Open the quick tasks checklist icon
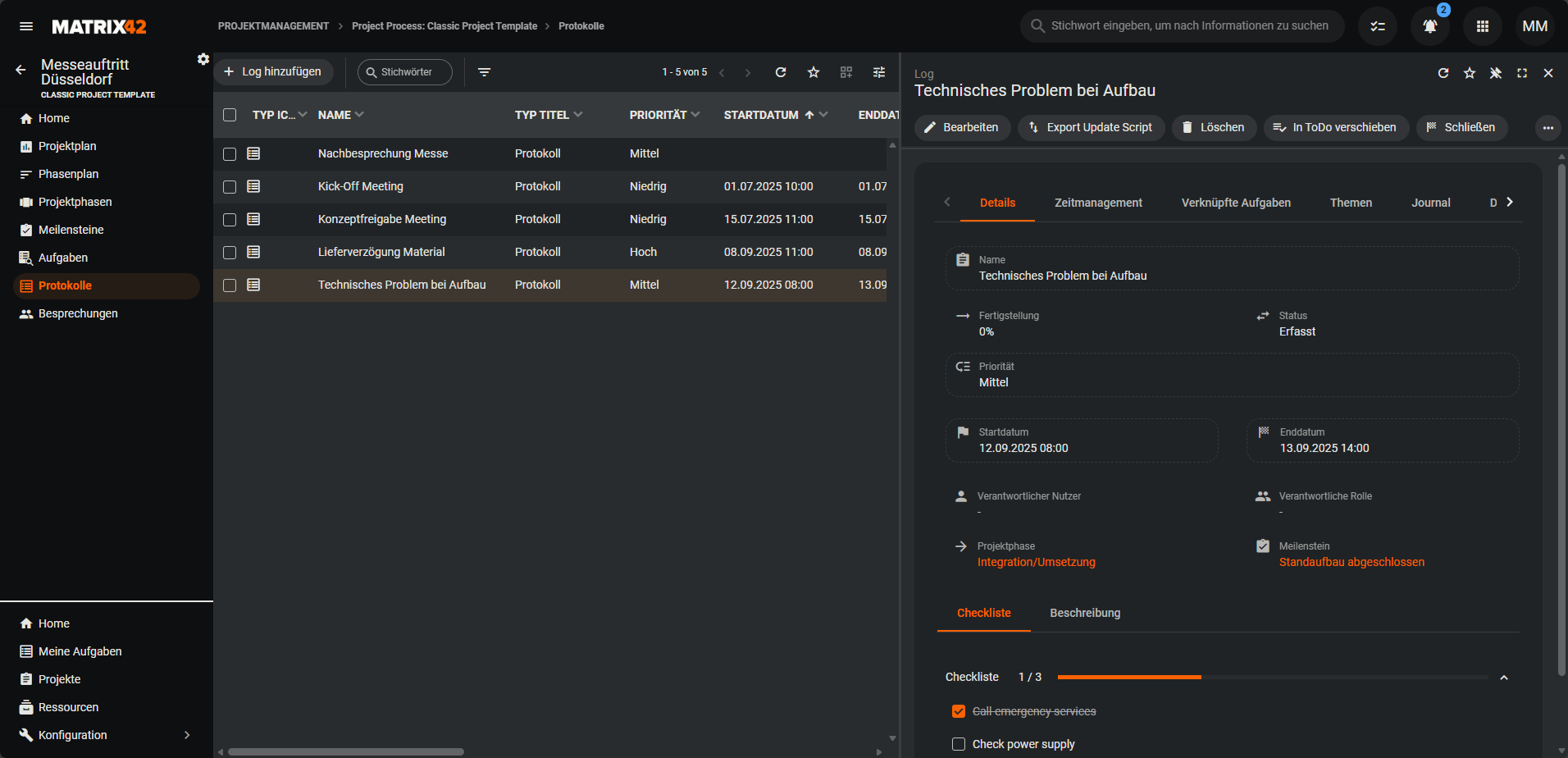The height and width of the screenshot is (758, 1568). (1378, 26)
